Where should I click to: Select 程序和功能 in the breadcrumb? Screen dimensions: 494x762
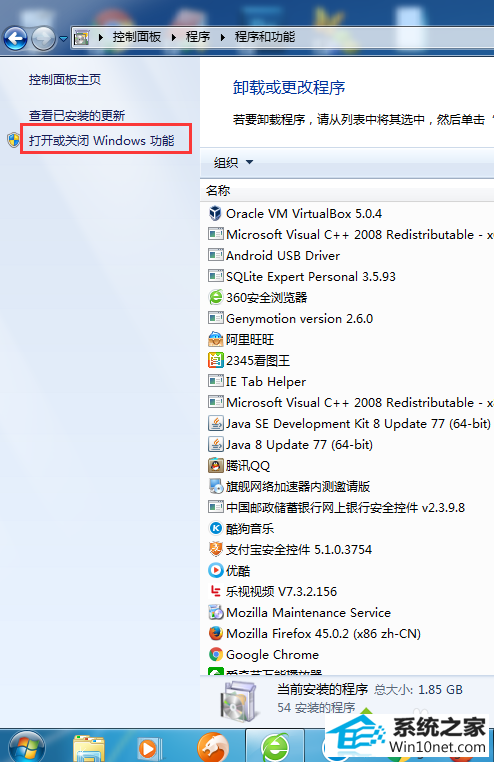265,37
